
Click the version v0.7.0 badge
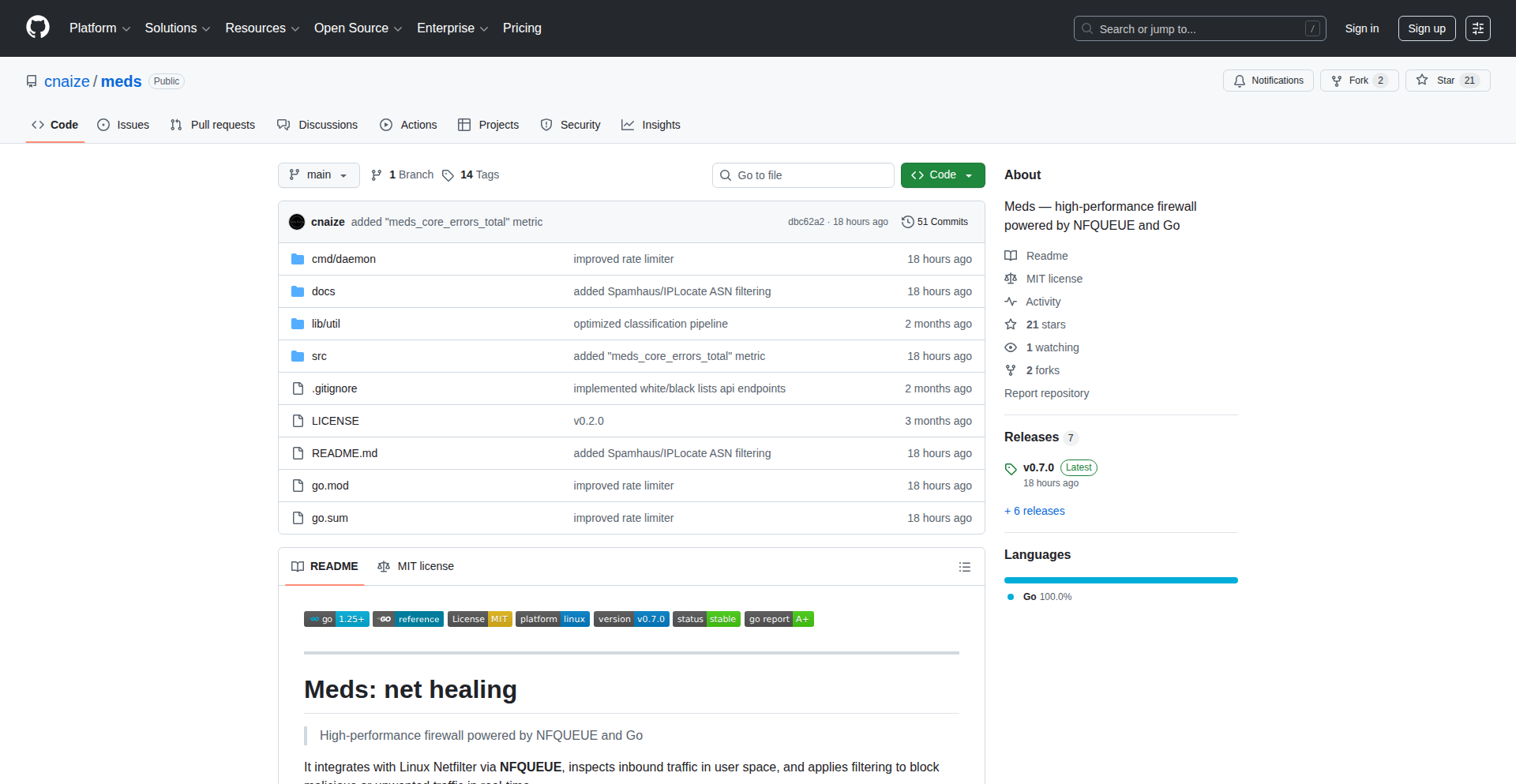coord(632,619)
